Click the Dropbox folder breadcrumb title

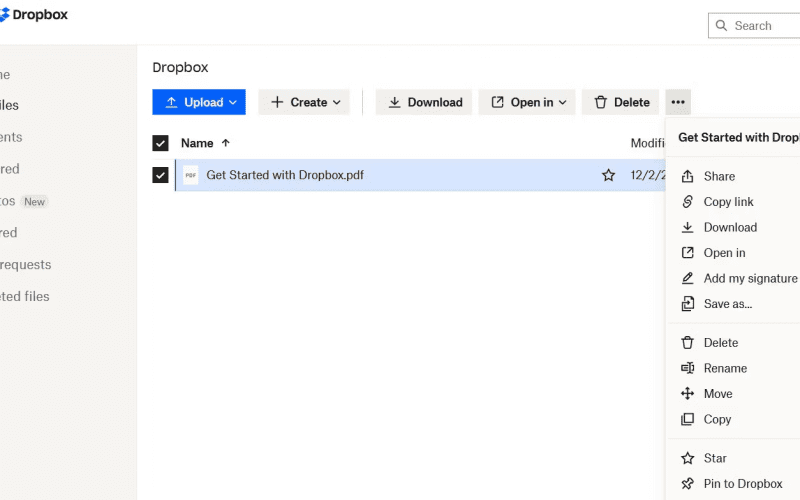(x=180, y=67)
